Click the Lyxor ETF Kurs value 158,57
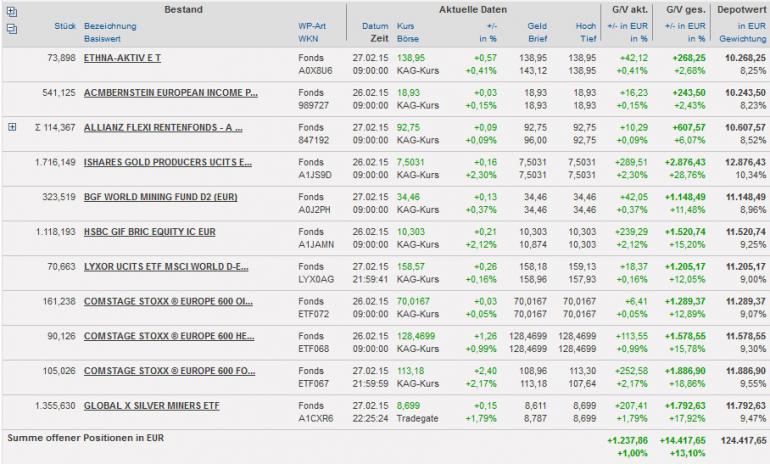770x464 pixels. coord(411,268)
